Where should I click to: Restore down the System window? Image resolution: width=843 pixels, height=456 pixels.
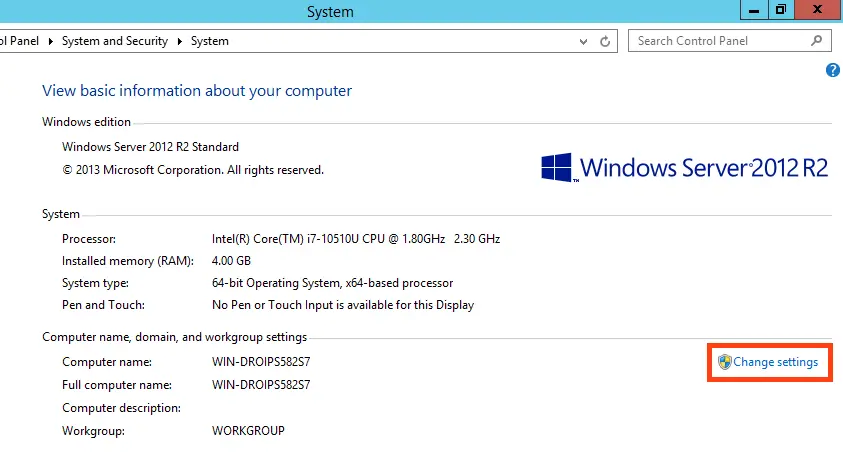coord(780,10)
